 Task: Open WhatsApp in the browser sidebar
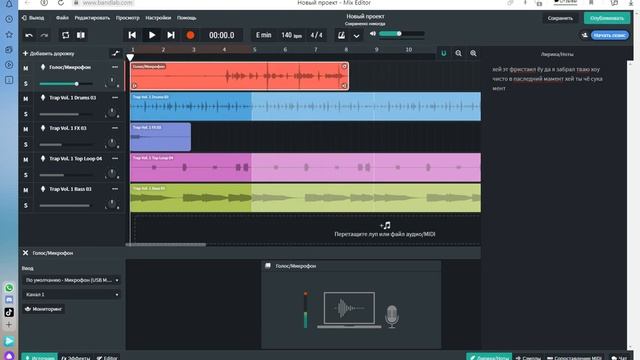[x=9, y=288]
